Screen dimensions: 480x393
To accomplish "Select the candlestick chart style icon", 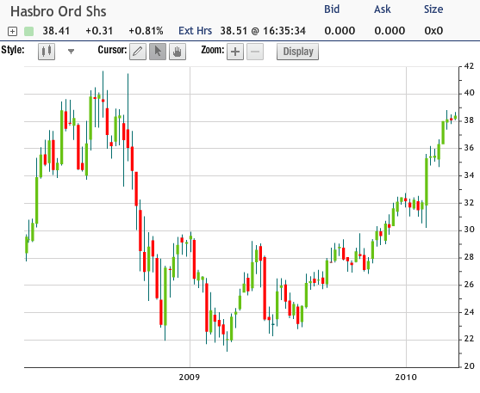I will [x=47, y=51].
